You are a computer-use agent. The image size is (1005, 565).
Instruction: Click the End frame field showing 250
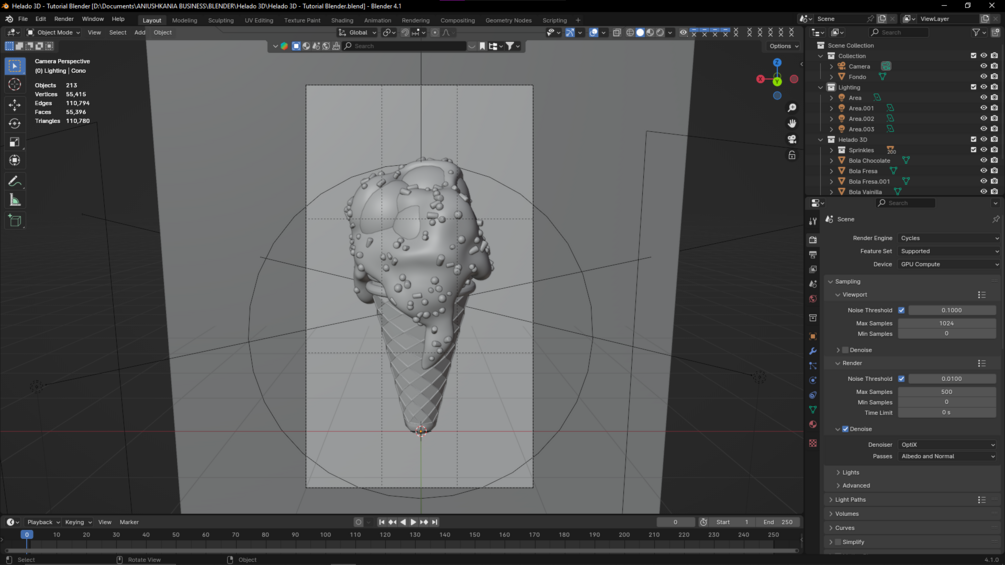point(779,522)
